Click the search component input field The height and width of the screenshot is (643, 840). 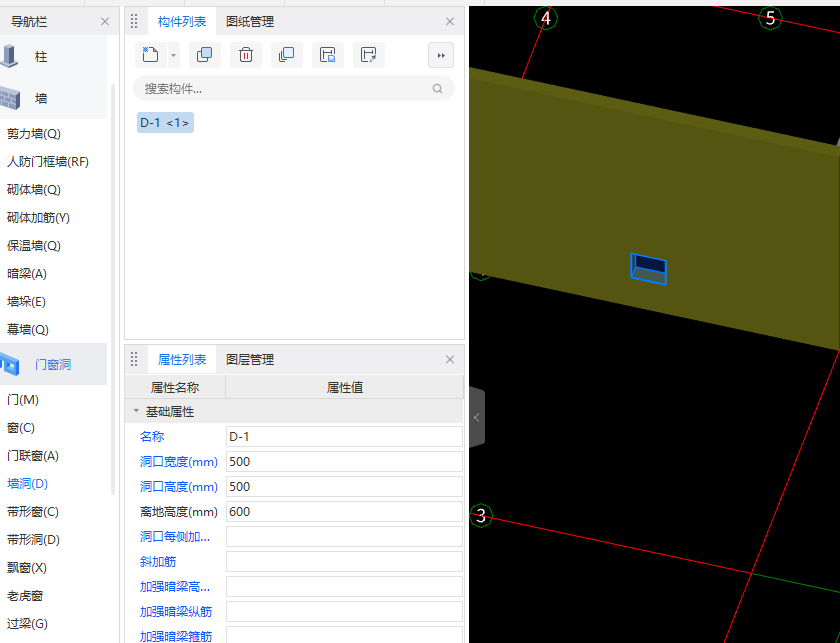point(294,88)
